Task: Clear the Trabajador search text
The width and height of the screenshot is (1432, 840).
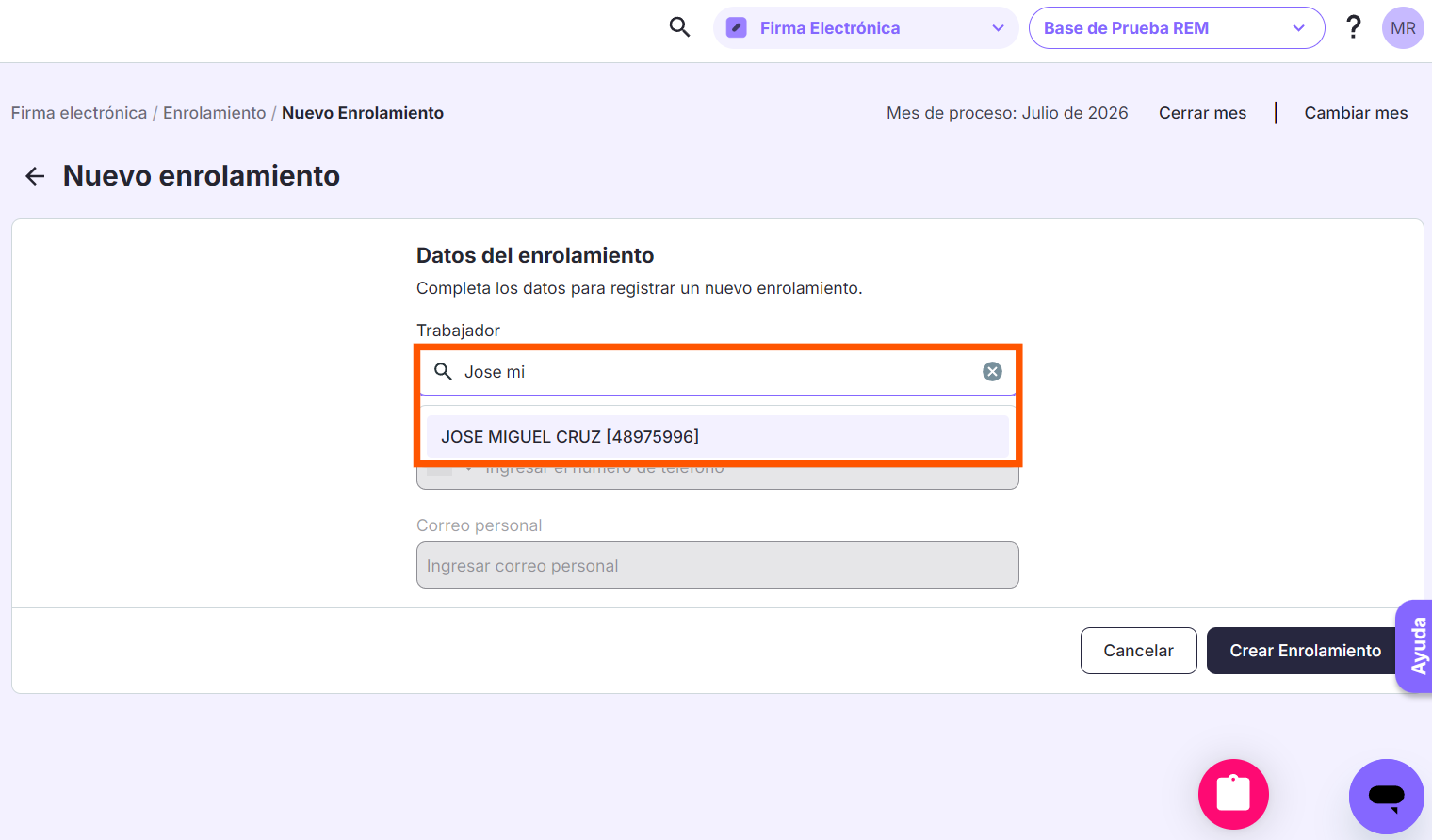Action: coord(992,372)
